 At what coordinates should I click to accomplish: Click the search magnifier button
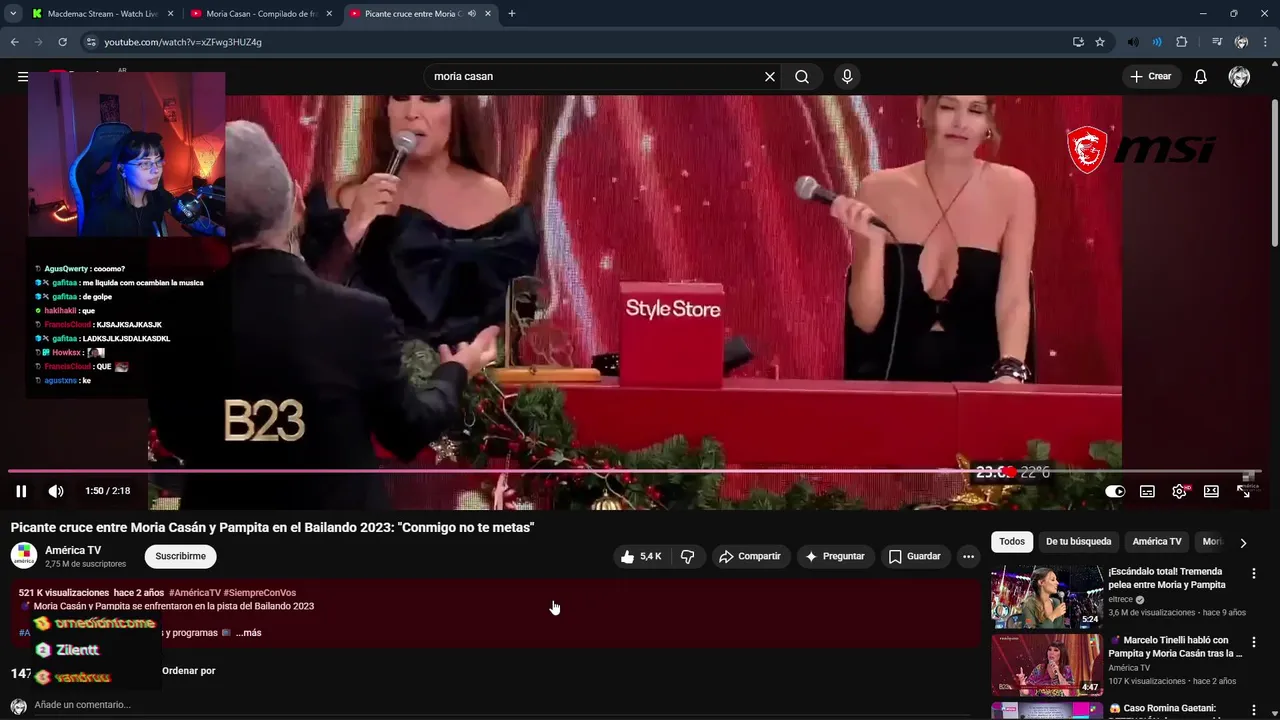[x=802, y=76]
